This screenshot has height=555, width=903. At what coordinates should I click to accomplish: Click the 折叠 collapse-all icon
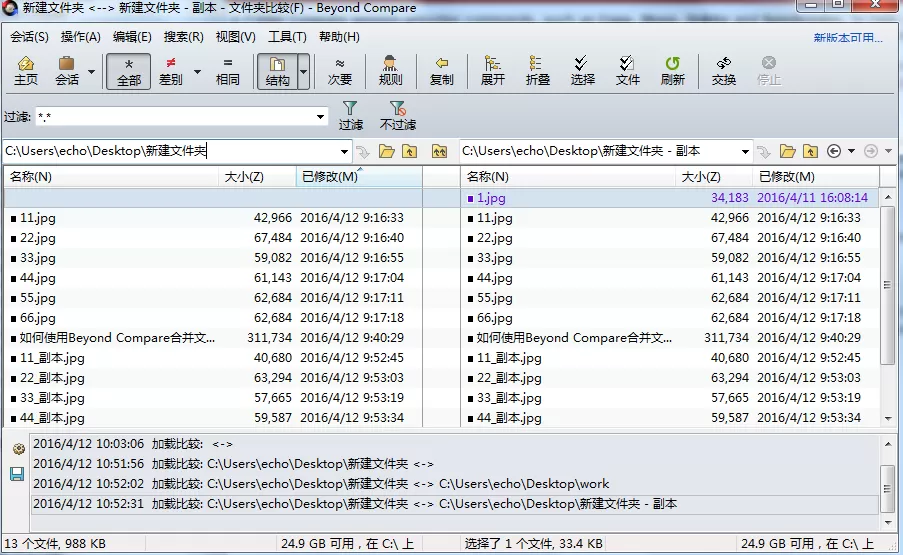click(x=538, y=71)
